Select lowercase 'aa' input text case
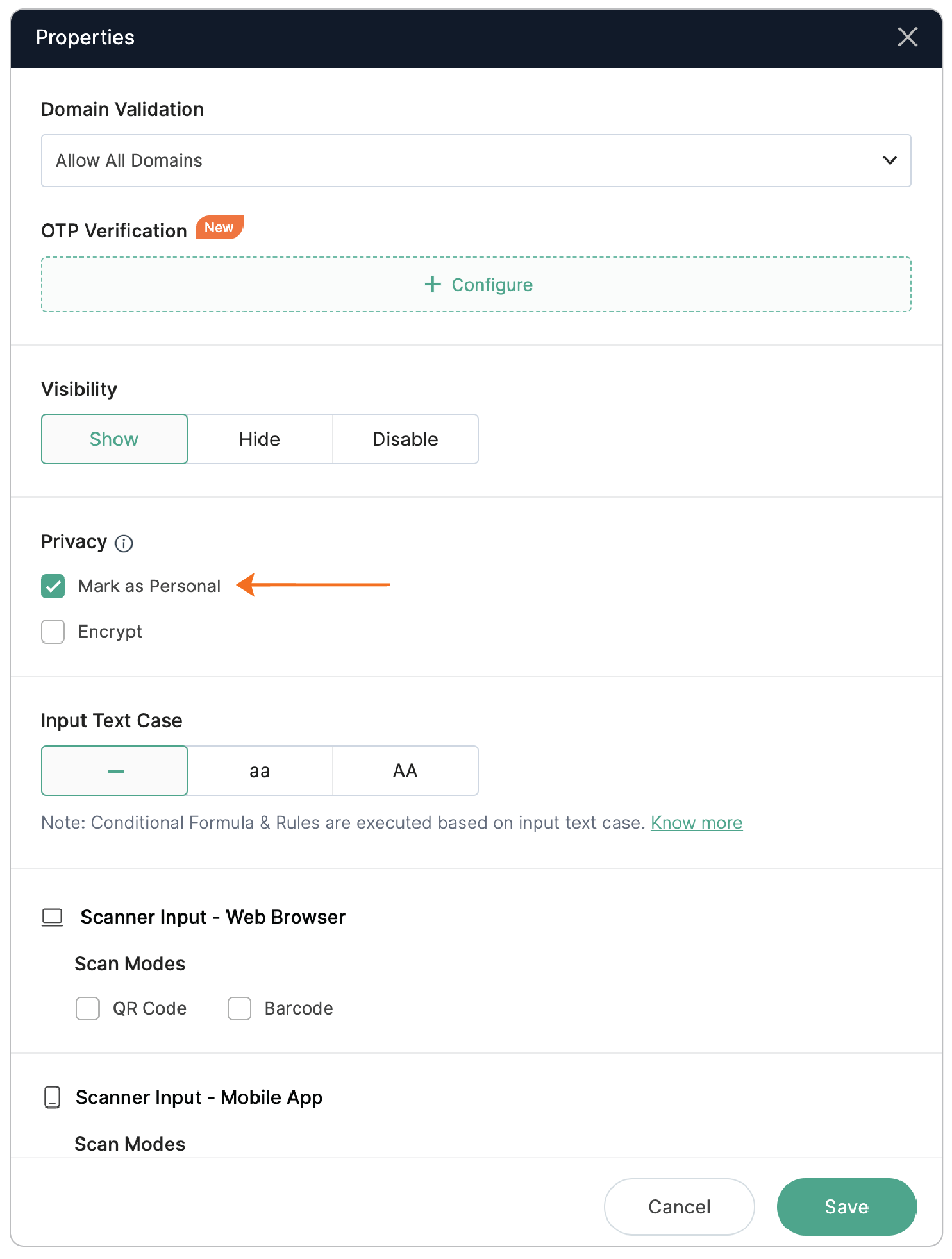This screenshot has height=1259, width=952. pos(260,771)
